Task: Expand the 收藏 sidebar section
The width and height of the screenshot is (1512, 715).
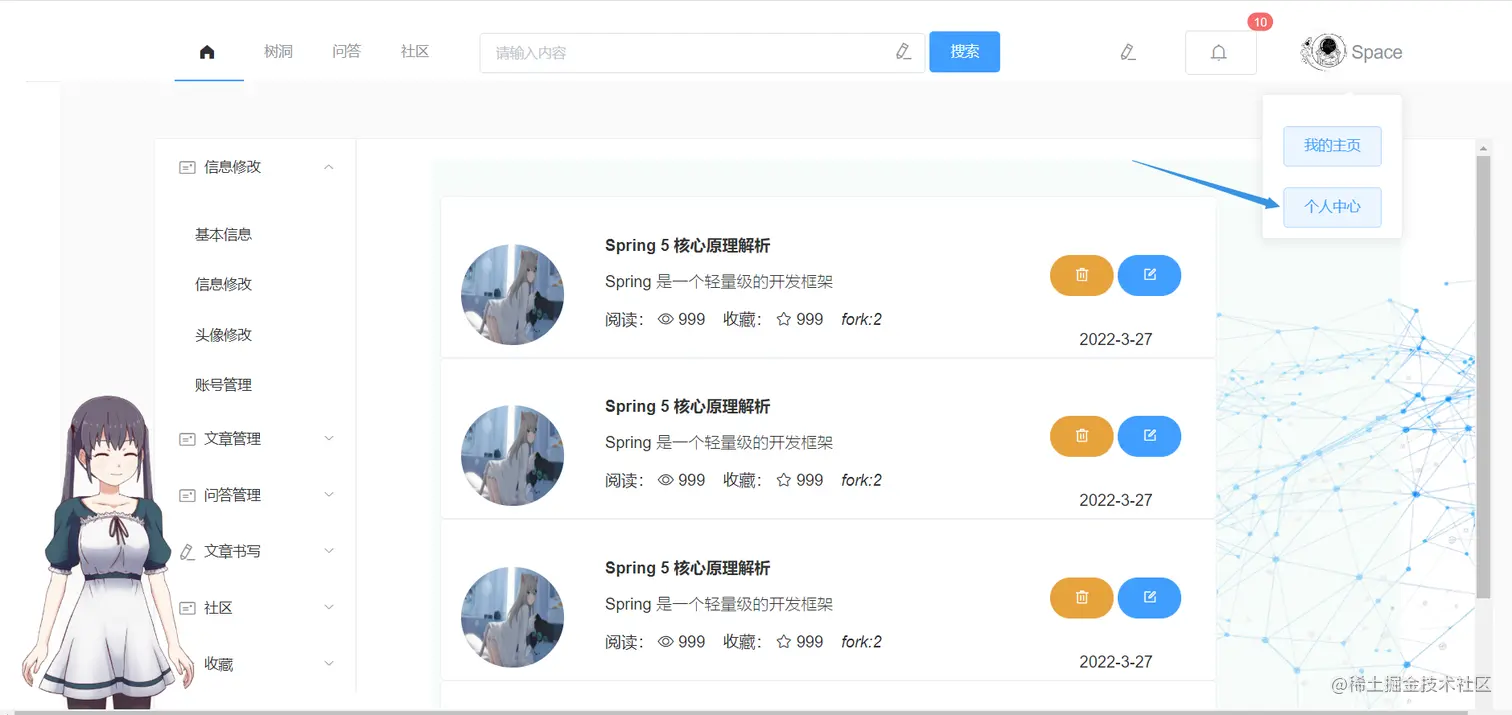Action: 328,663
